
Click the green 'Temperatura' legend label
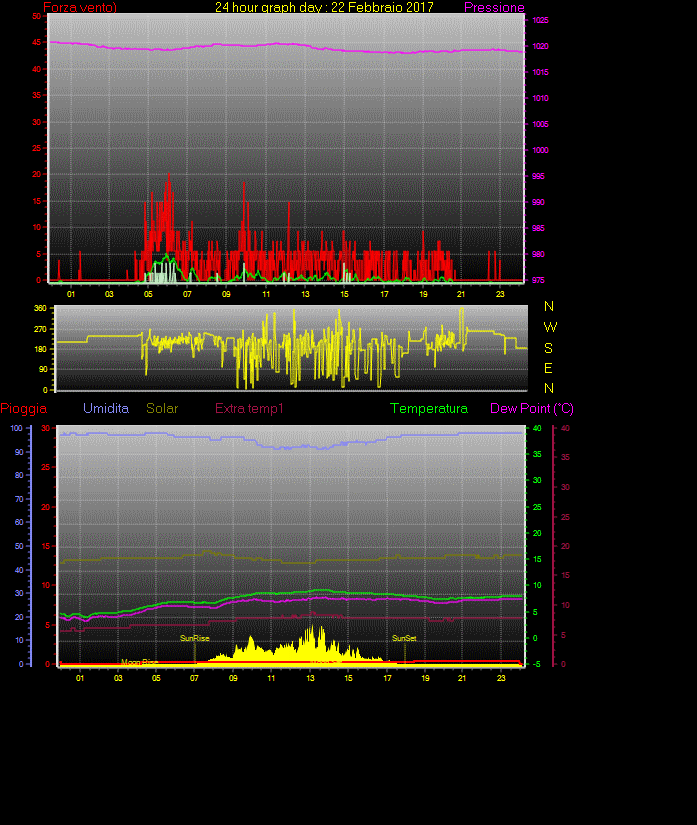[x=429, y=408]
